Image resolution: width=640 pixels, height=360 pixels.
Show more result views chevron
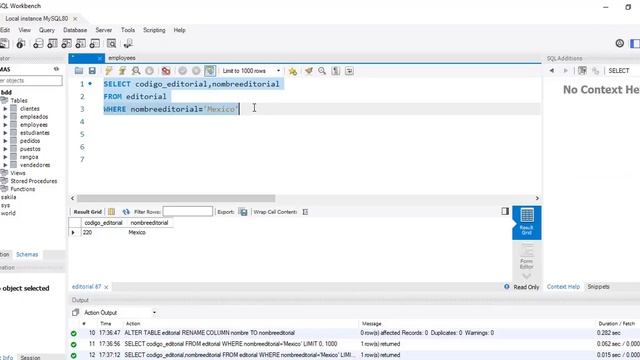[x=527, y=276]
